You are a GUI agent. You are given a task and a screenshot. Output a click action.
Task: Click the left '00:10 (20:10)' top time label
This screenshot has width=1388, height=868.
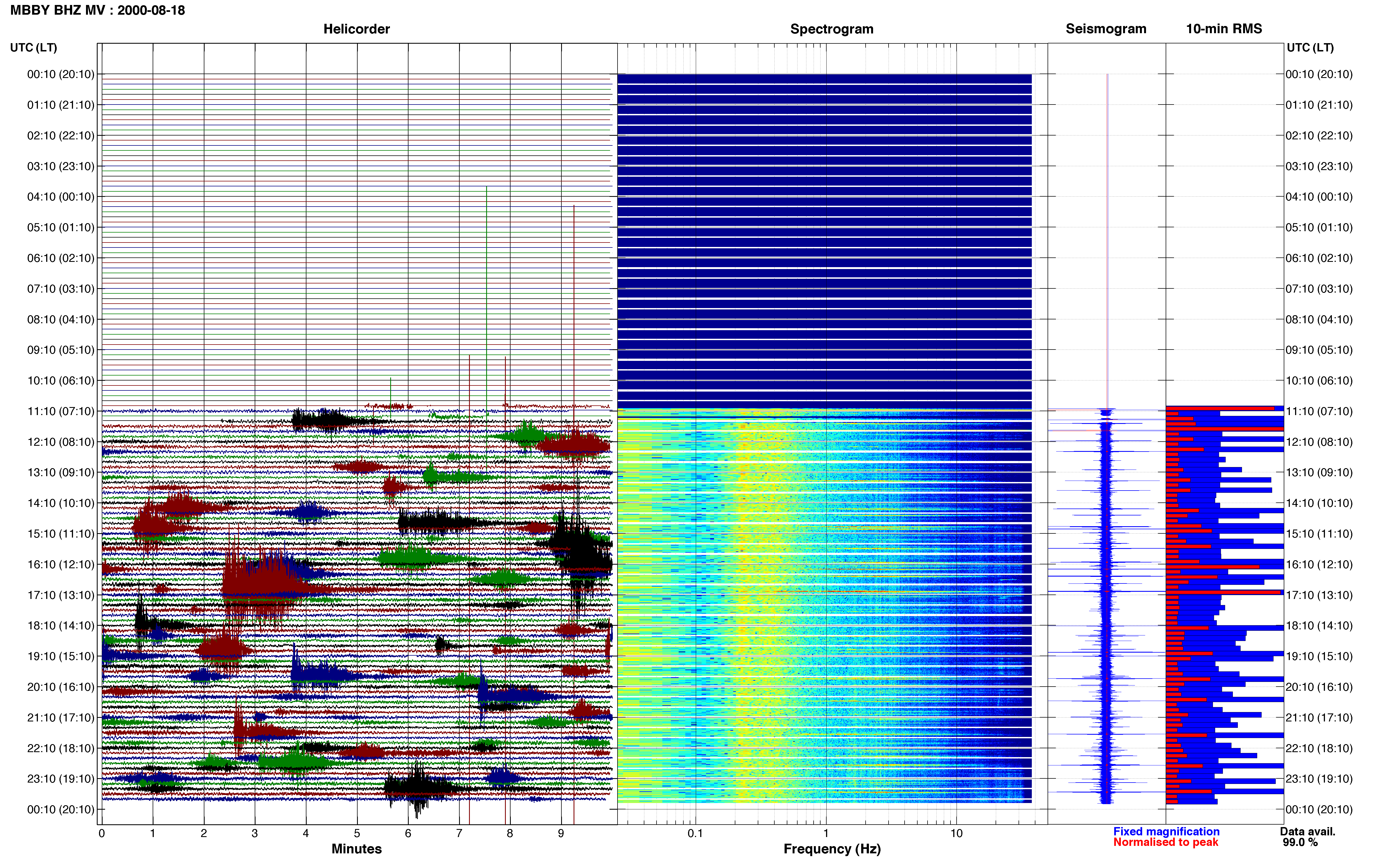[61, 74]
